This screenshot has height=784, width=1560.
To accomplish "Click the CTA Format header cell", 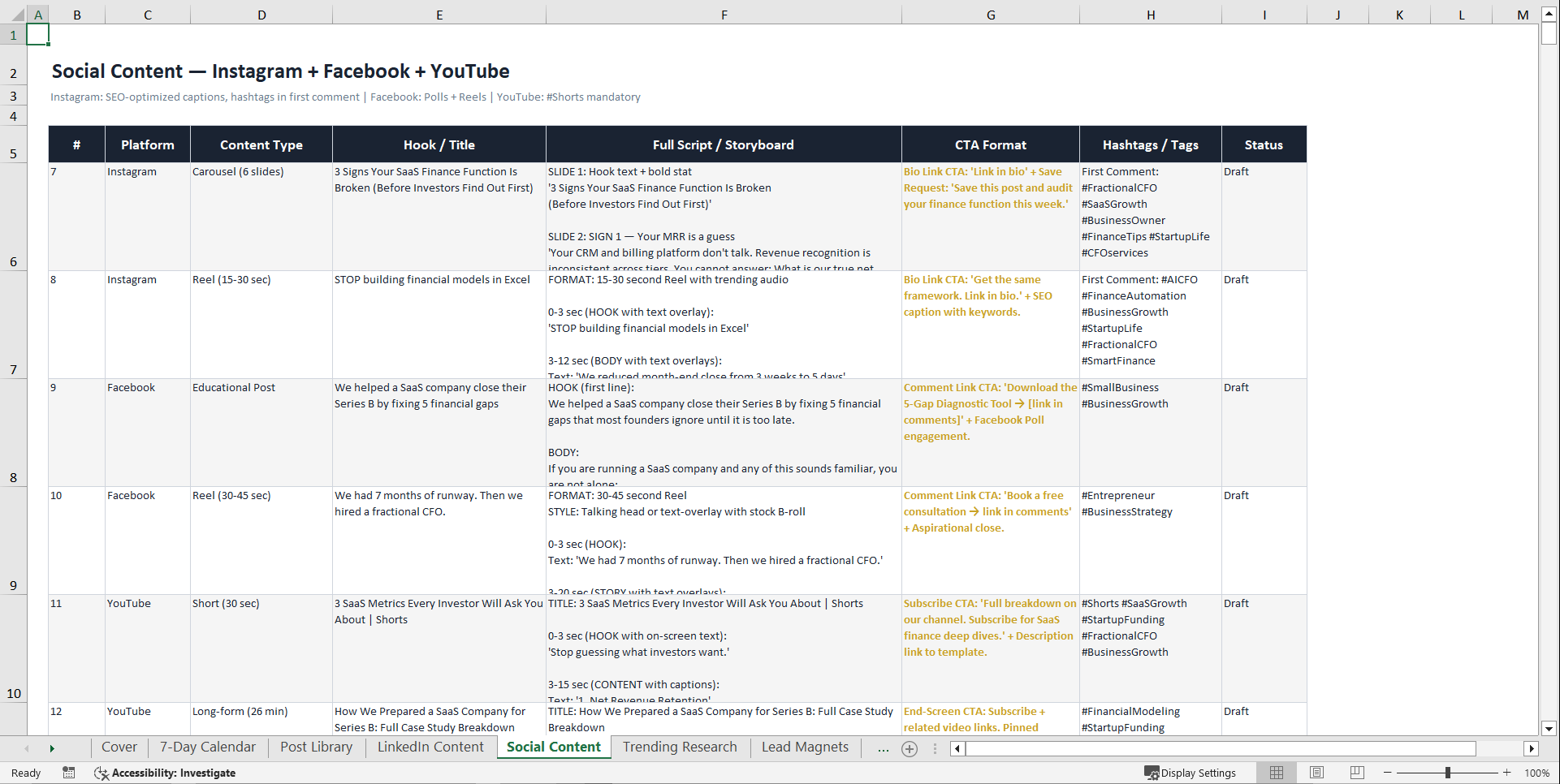I will click(x=991, y=144).
